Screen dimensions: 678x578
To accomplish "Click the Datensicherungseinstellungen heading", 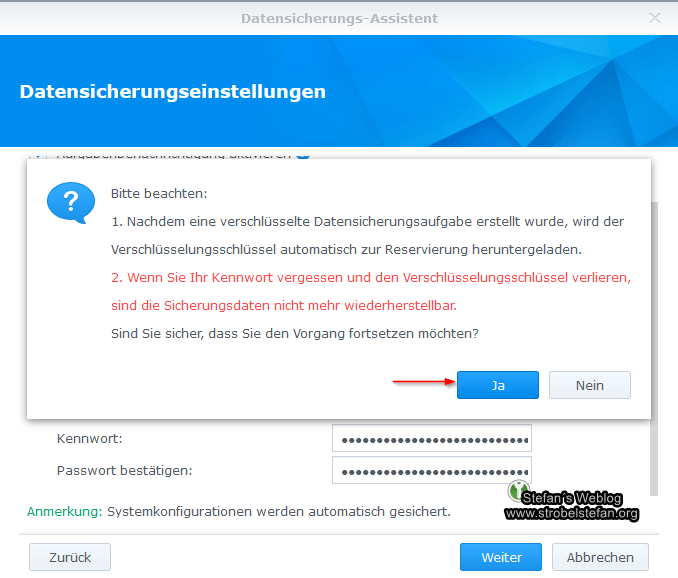I will pyautogui.click(x=173, y=92).
